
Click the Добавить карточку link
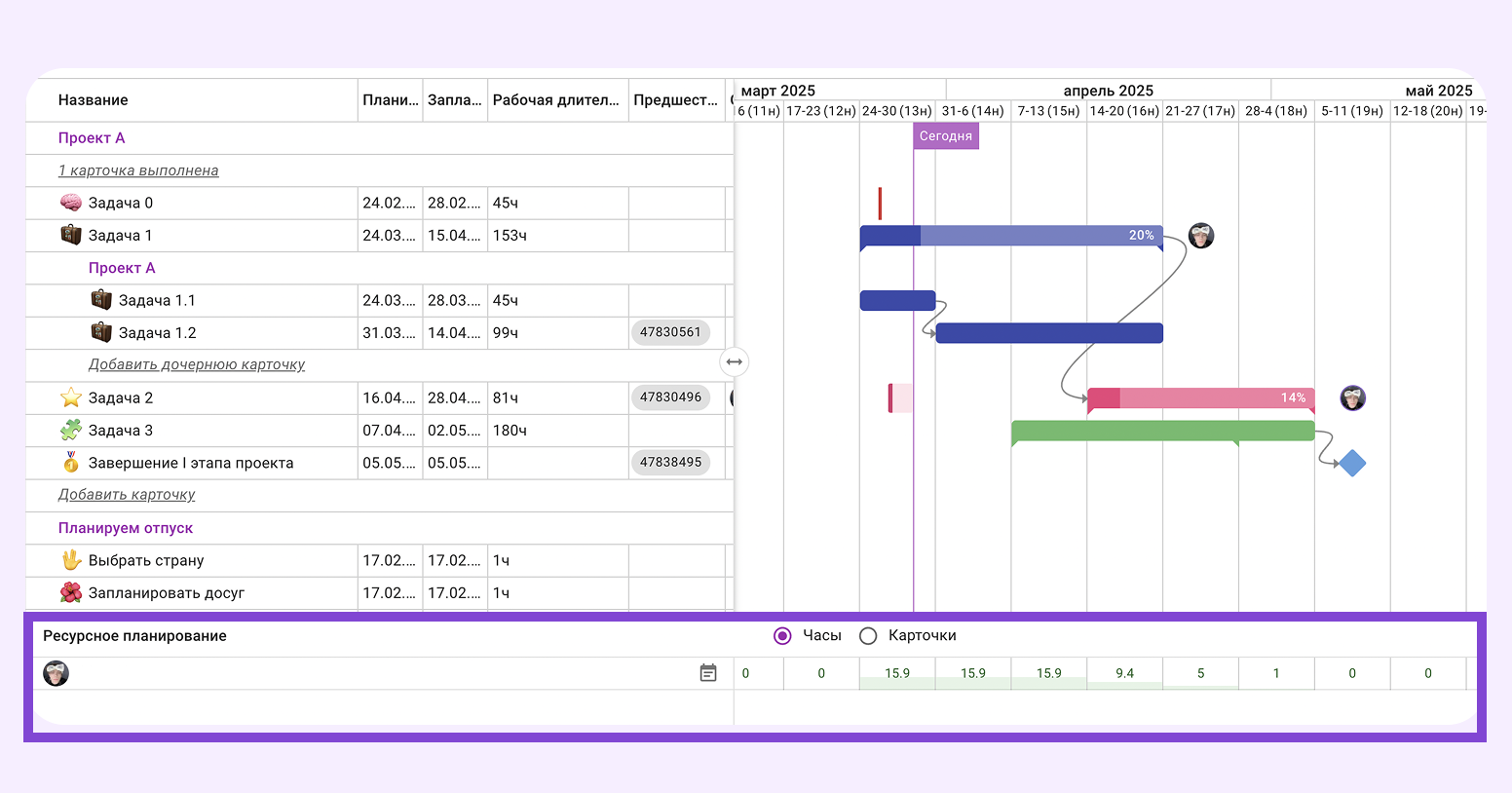127,495
